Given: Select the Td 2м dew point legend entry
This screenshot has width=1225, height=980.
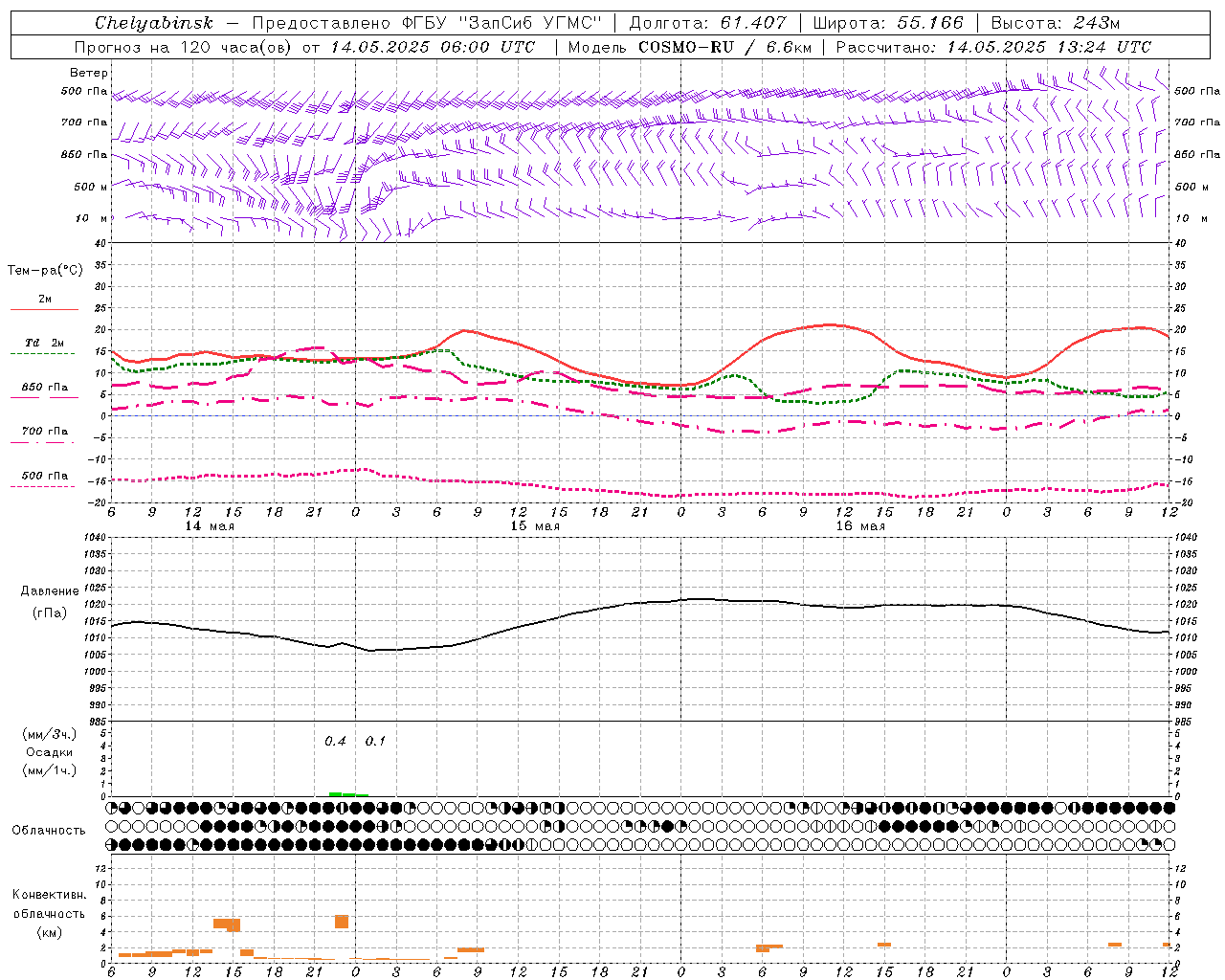Looking at the screenshot, I should coord(44,343).
